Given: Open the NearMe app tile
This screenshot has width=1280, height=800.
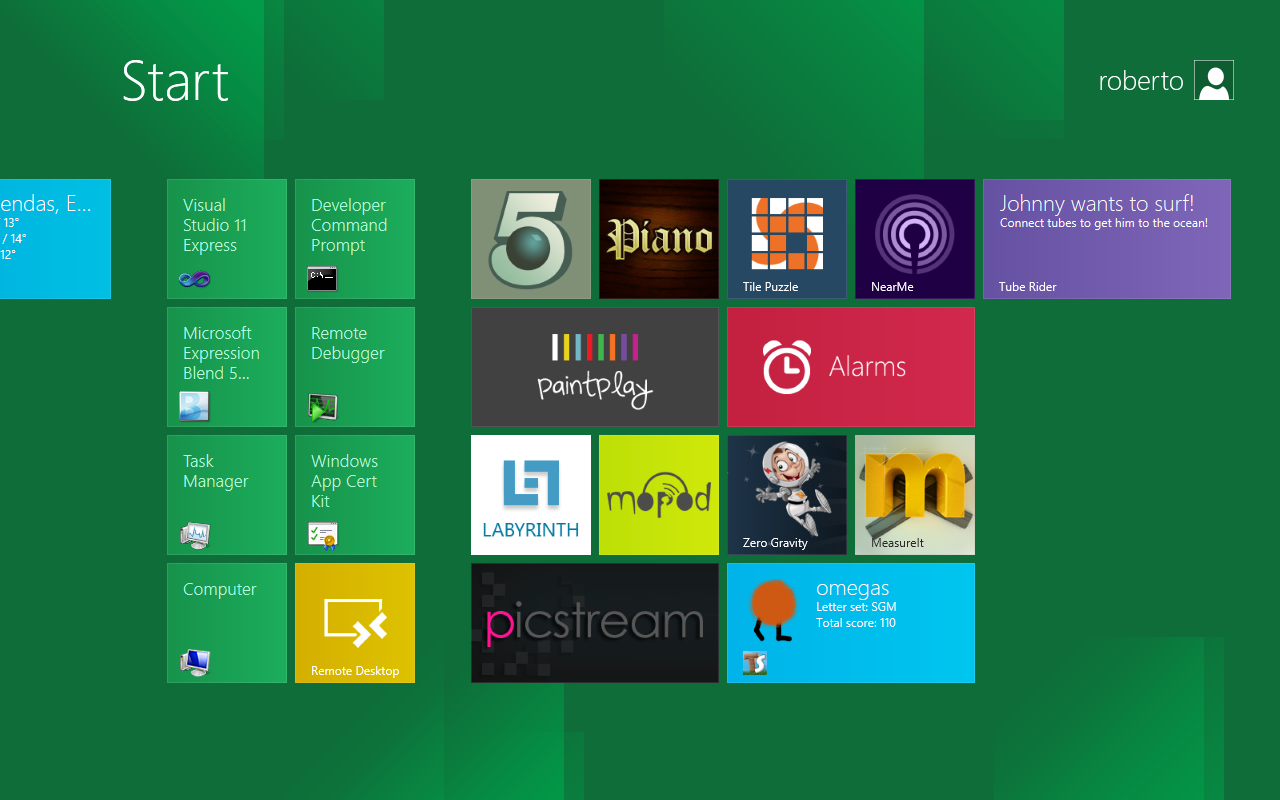Looking at the screenshot, I should tap(915, 239).
